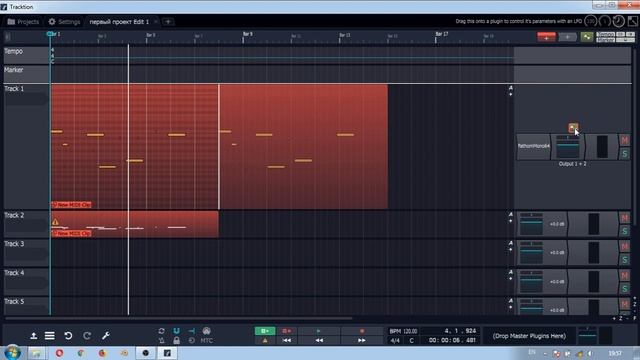640x360 pixels.
Task: Select the second MIDI clip on Track 1
Action: point(304,147)
